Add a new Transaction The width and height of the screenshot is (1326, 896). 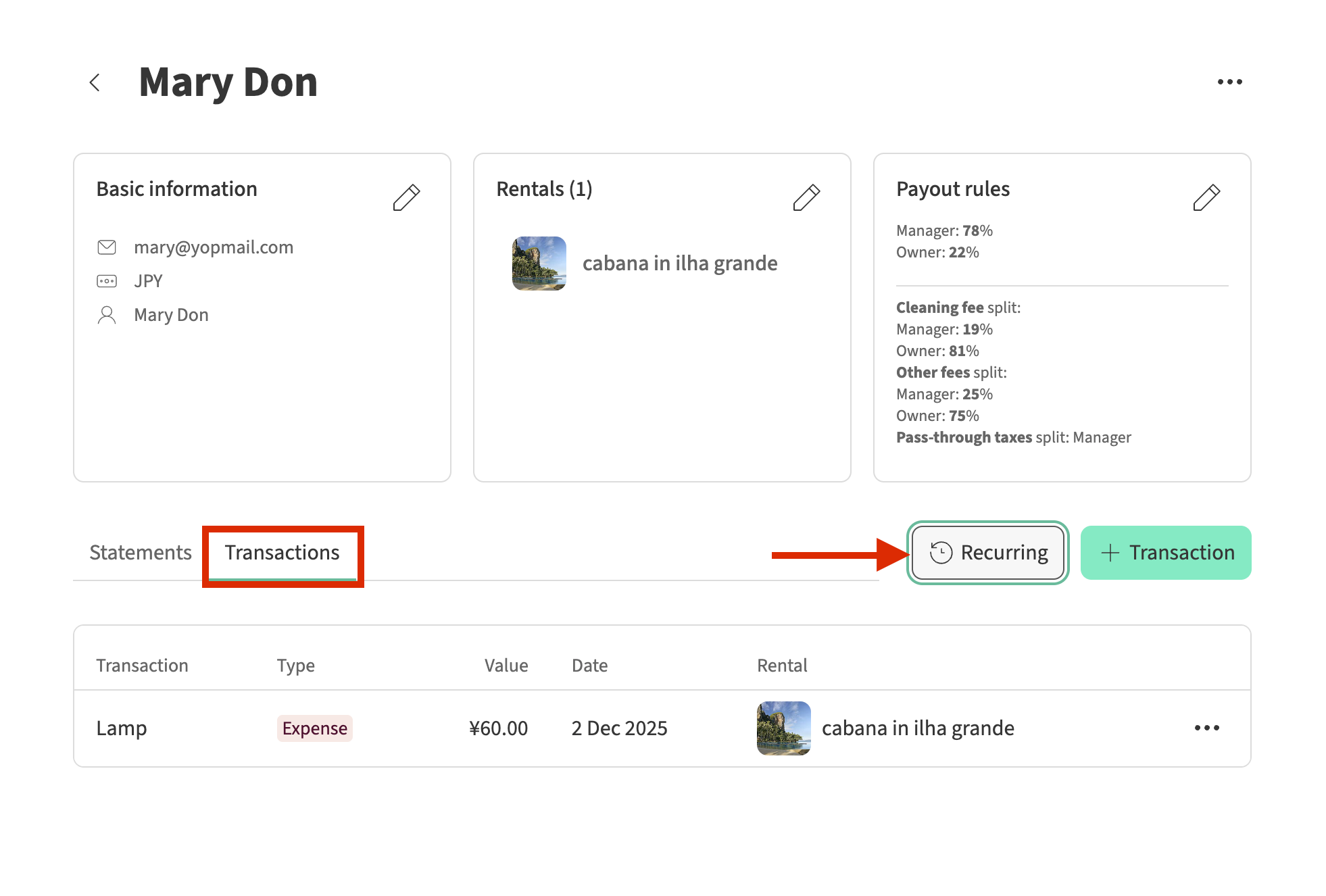(x=1166, y=553)
